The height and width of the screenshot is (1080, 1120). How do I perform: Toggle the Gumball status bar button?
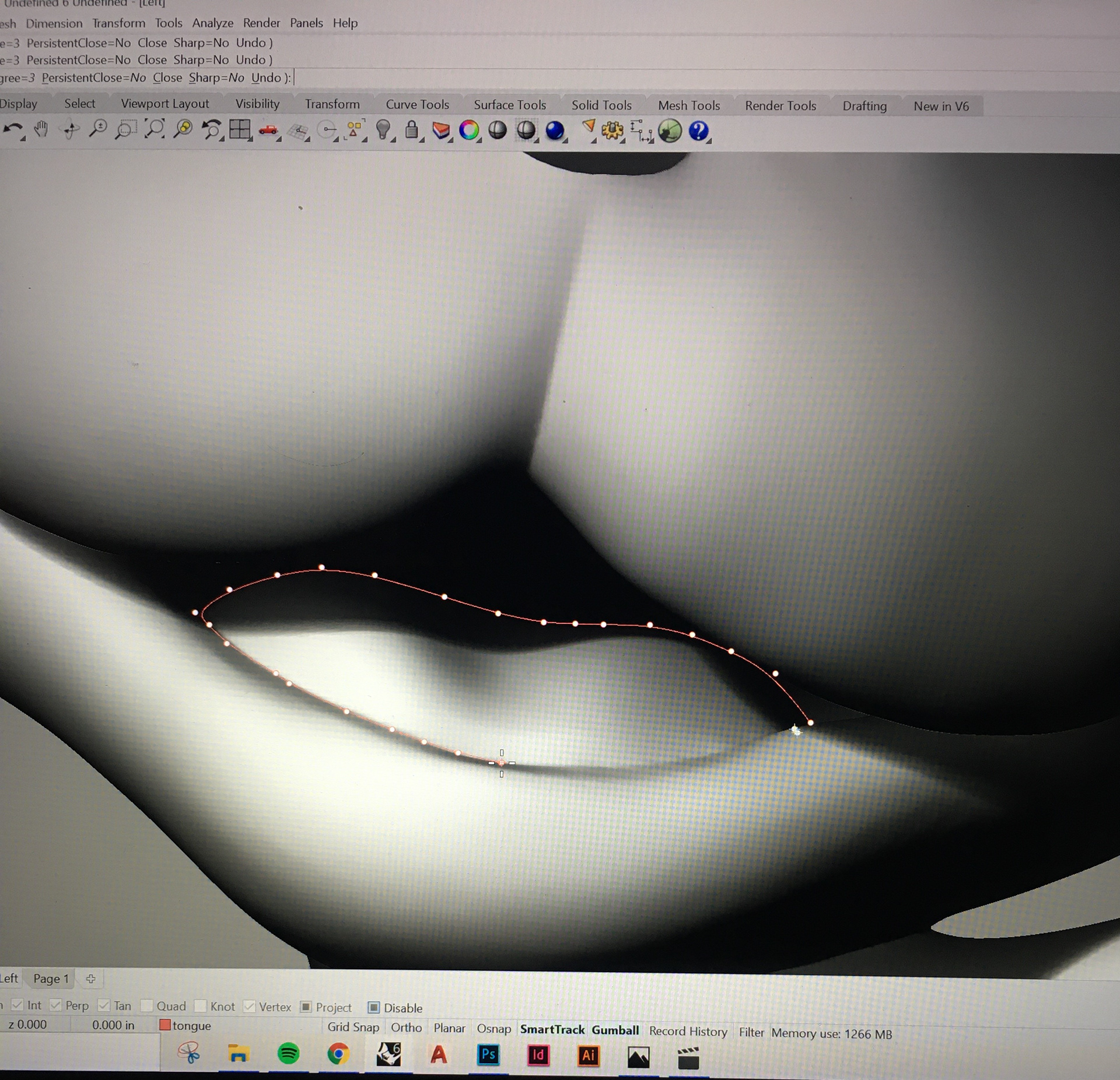click(x=615, y=1030)
